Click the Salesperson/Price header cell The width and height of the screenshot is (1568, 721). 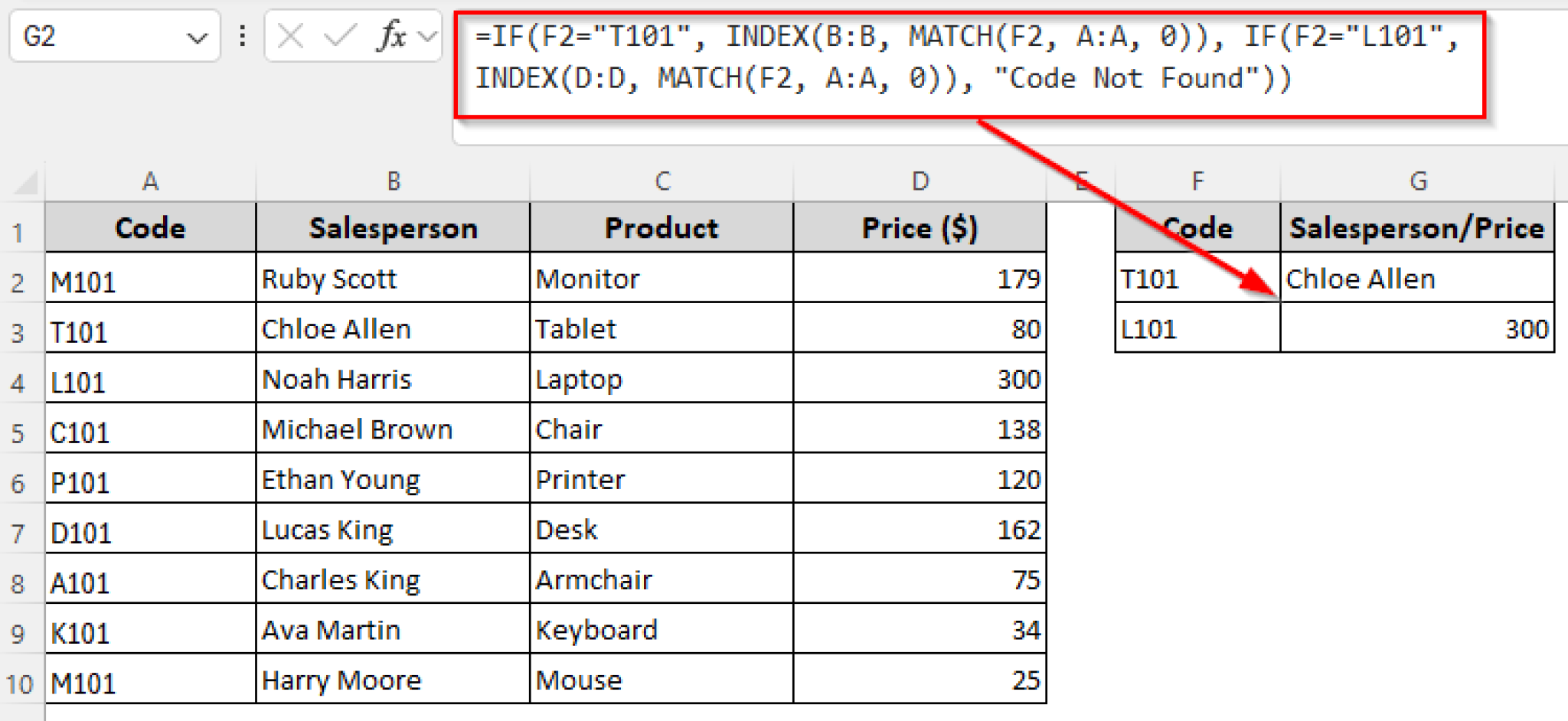click(x=1418, y=227)
